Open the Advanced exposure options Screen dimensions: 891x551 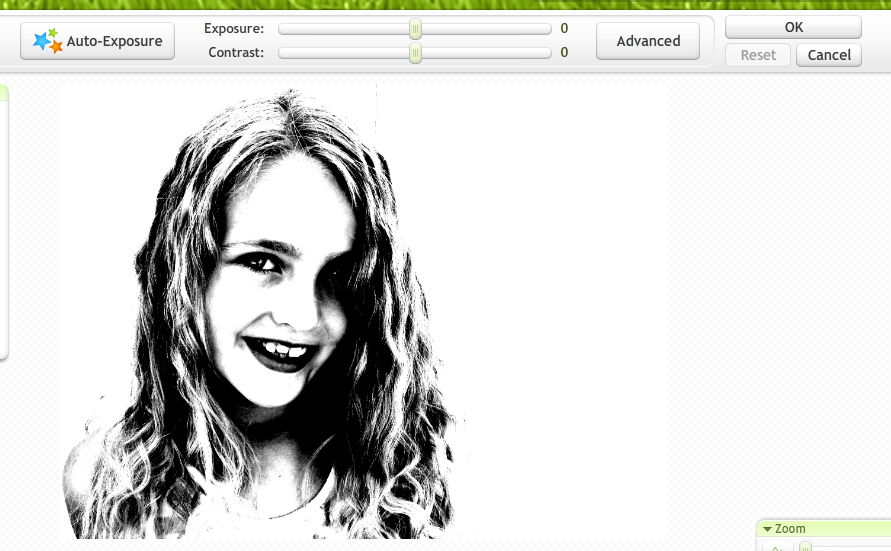tap(648, 41)
